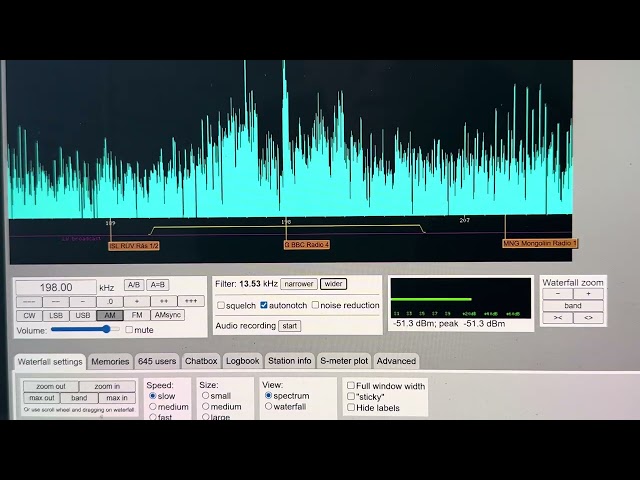
Task: Click the max out button
Action: (x=42, y=398)
